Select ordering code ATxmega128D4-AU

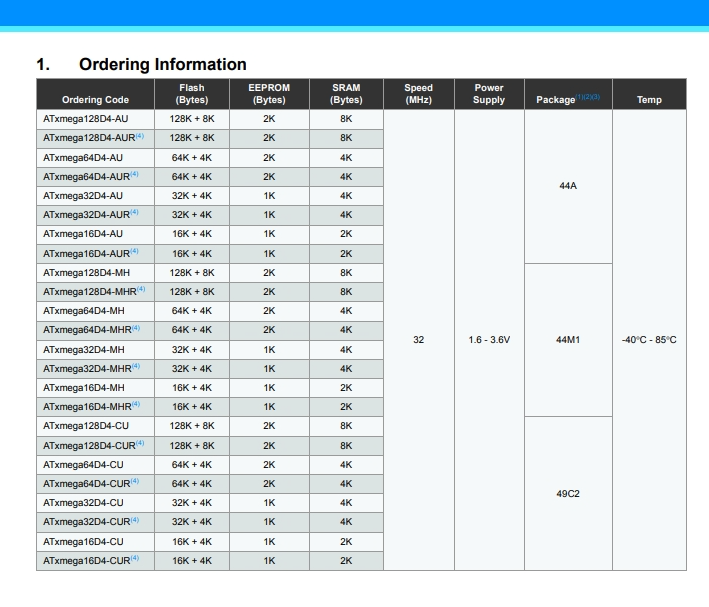point(85,119)
